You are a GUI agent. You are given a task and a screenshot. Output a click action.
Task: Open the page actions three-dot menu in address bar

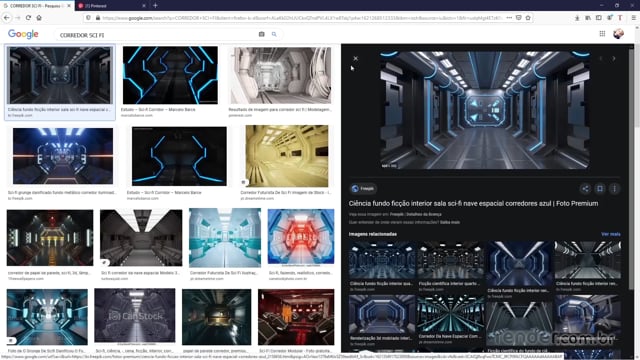(x=509, y=18)
